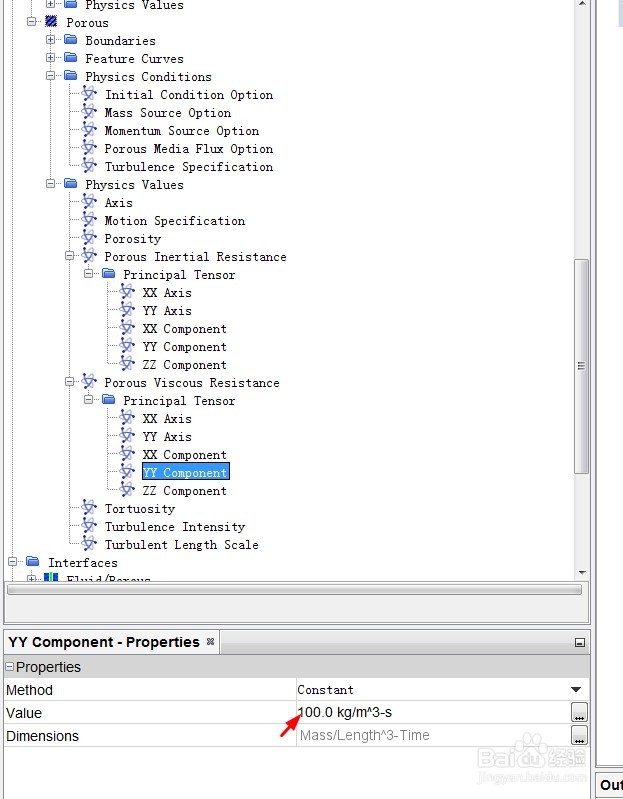Expand the Boundaries folder under Porous

[50, 40]
